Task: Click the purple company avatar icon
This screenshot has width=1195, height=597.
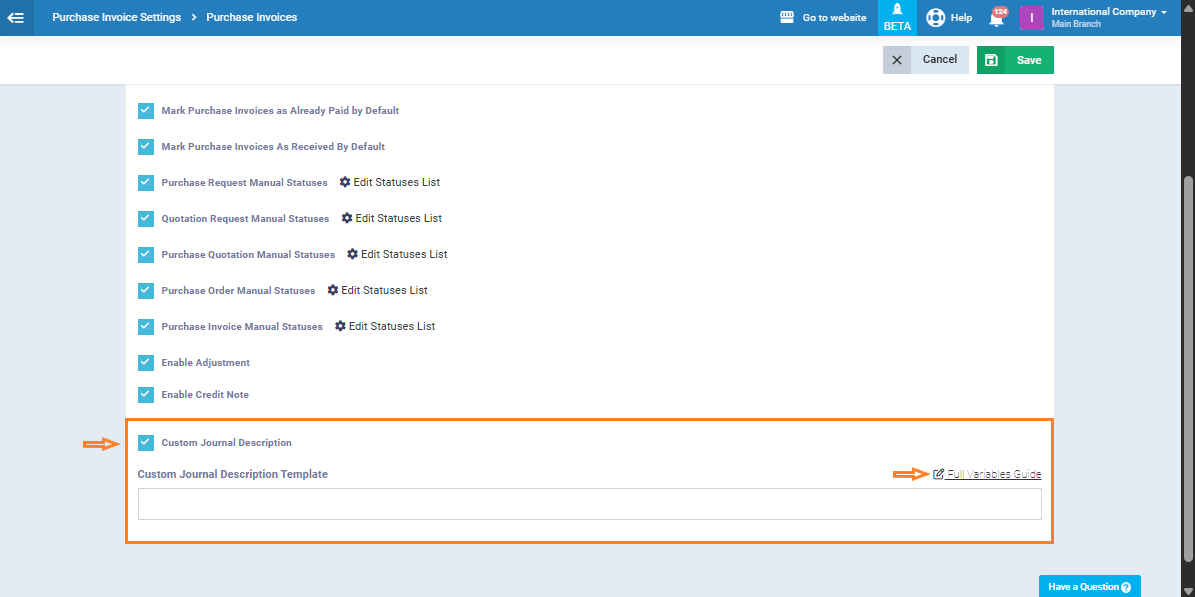Action: pyautogui.click(x=1031, y=17)
